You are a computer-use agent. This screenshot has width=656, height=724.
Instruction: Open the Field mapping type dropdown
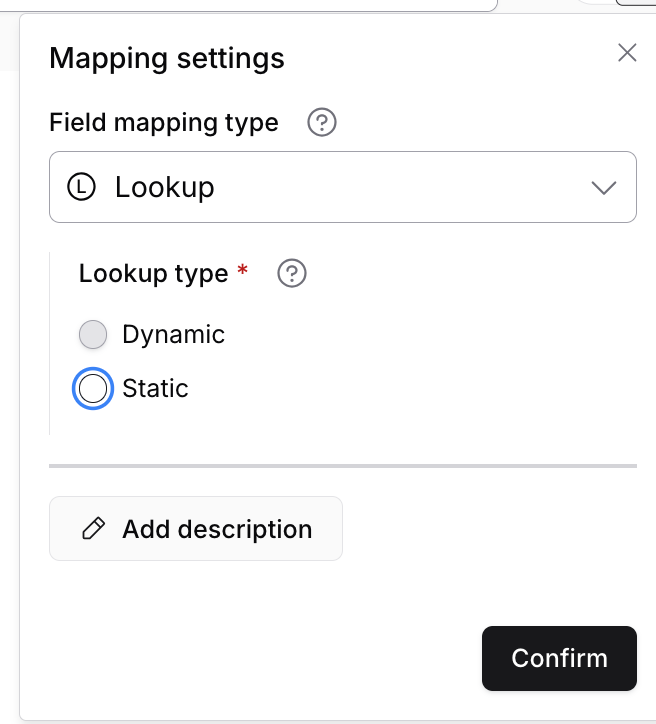coord(343,187)
